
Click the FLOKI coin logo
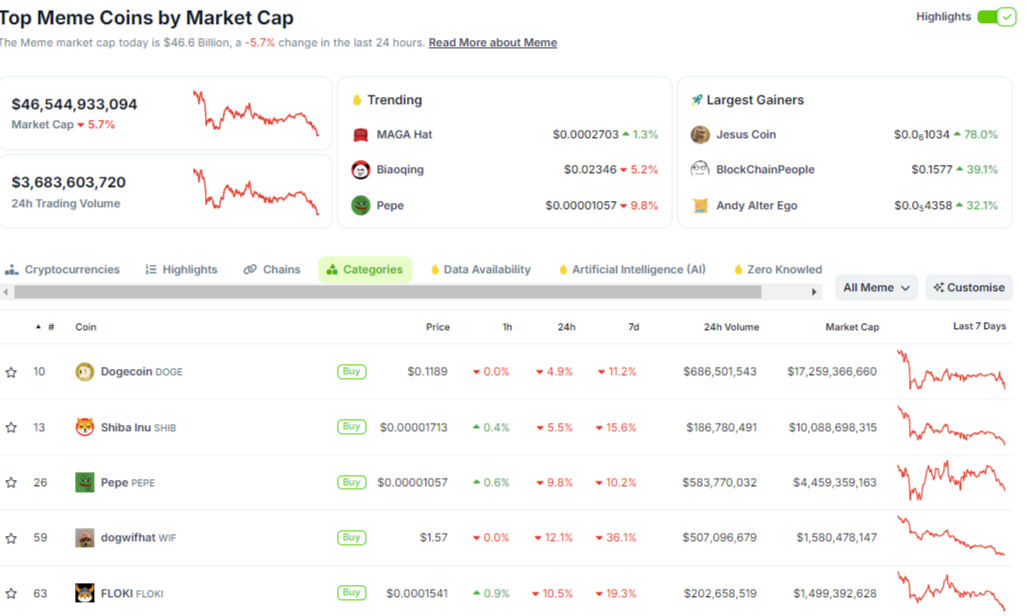point(84,593)
